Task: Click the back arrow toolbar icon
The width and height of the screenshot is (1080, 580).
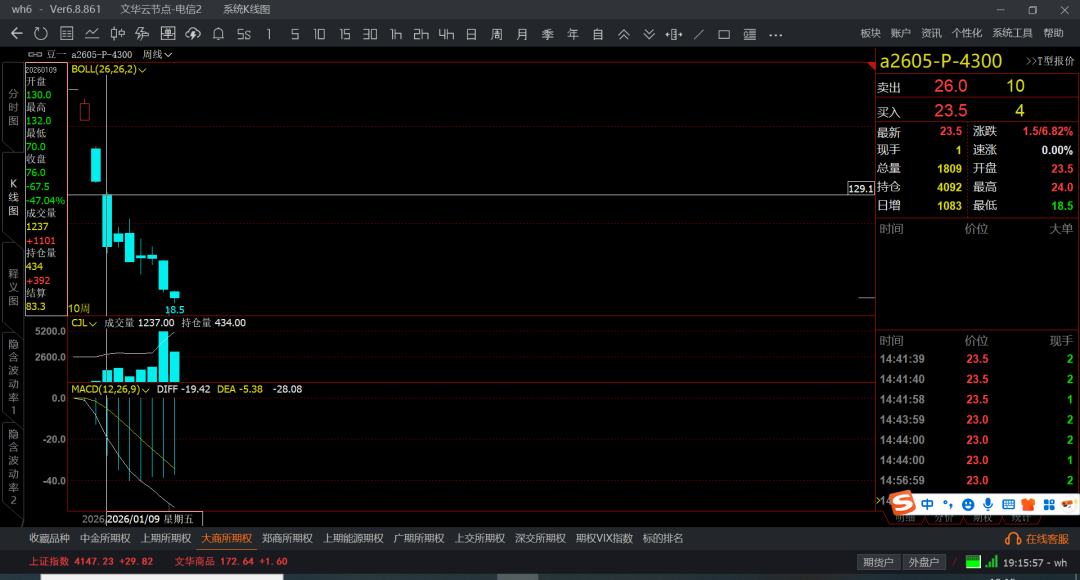Action: point(17,34)
